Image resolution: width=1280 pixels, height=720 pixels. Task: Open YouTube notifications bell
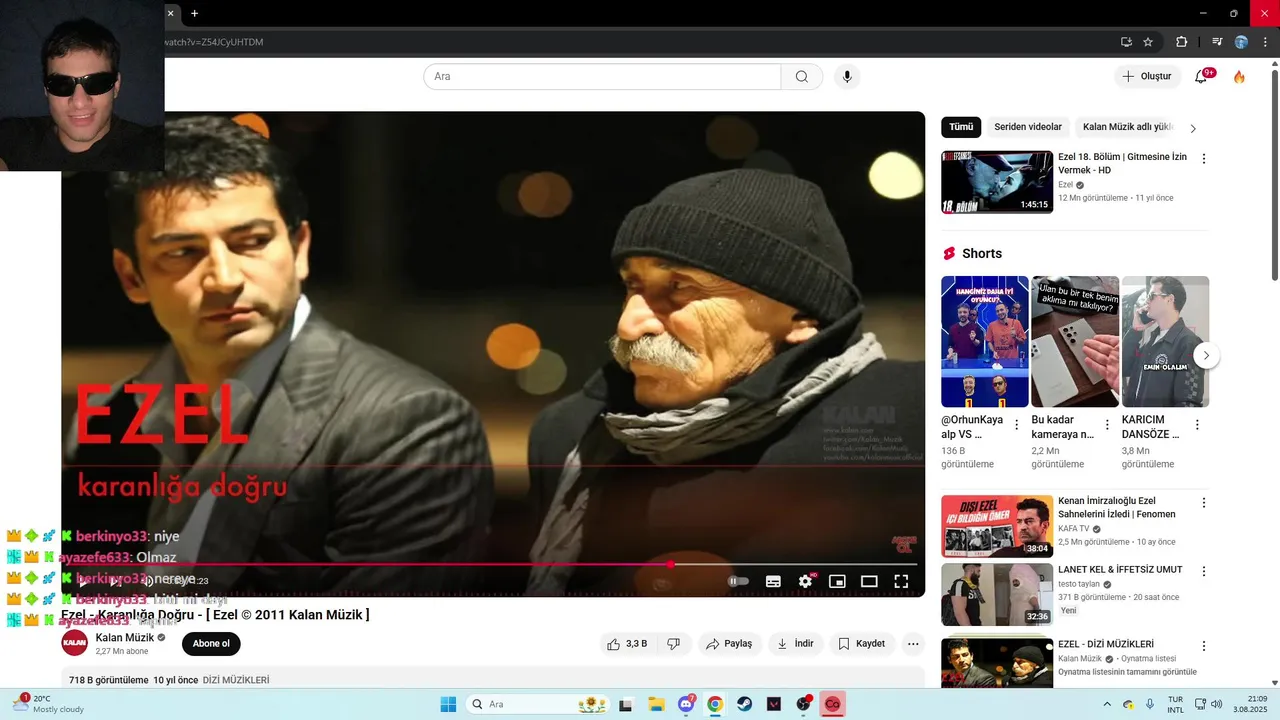pos(1201,77)
